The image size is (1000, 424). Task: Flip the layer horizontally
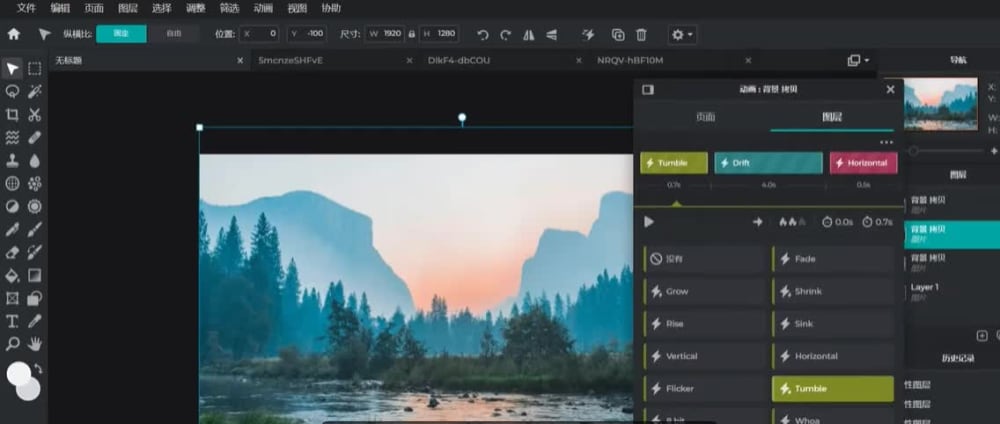click(x=529, y=35)
